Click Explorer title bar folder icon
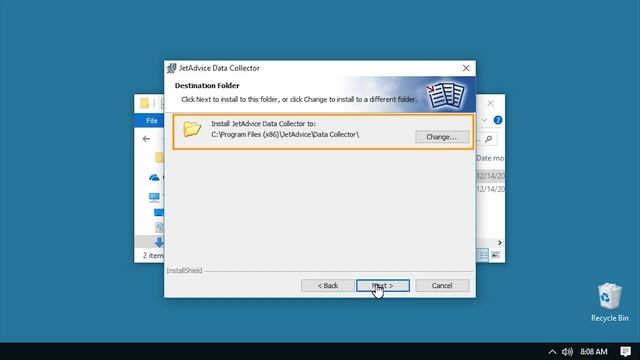Screen dimensions: 640x360 coord(144,103)
